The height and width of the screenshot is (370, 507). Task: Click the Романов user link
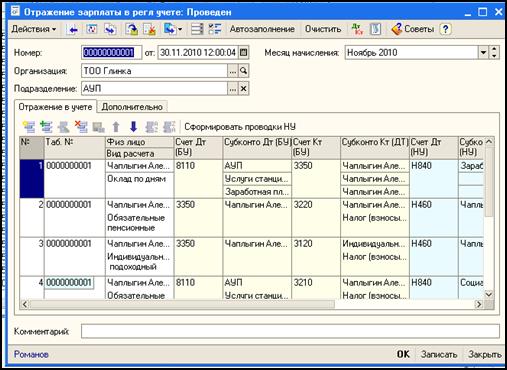pos(31,354)
